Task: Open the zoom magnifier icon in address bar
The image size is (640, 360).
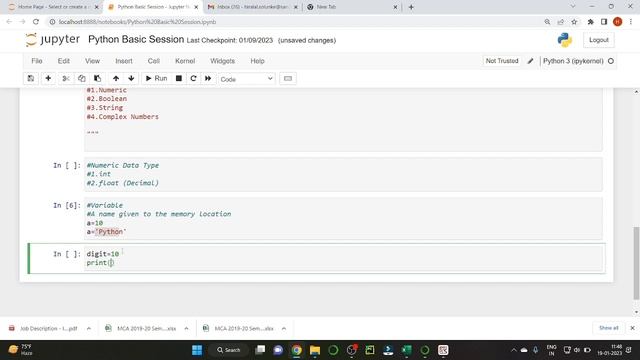Action: pos(547,22)
